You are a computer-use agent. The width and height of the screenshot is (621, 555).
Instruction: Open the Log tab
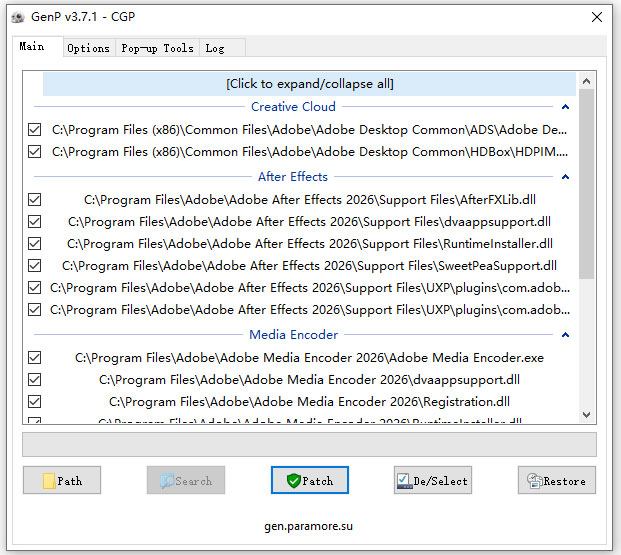(x=215, y=48)
